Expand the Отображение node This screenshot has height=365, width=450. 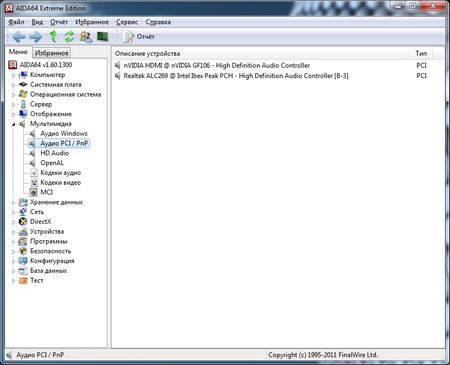click(x=14, y=115)
